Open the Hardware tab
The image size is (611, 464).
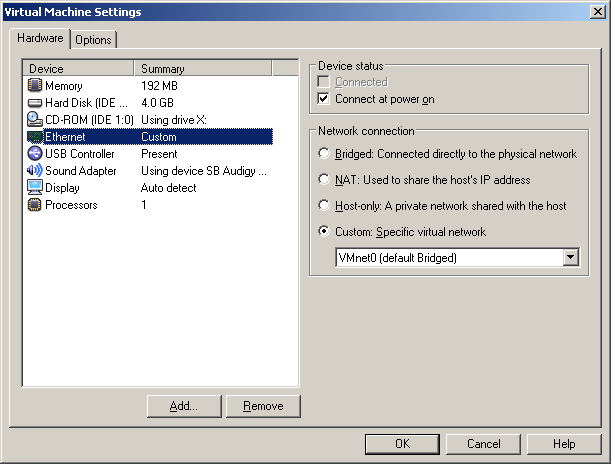coord(41,38)
